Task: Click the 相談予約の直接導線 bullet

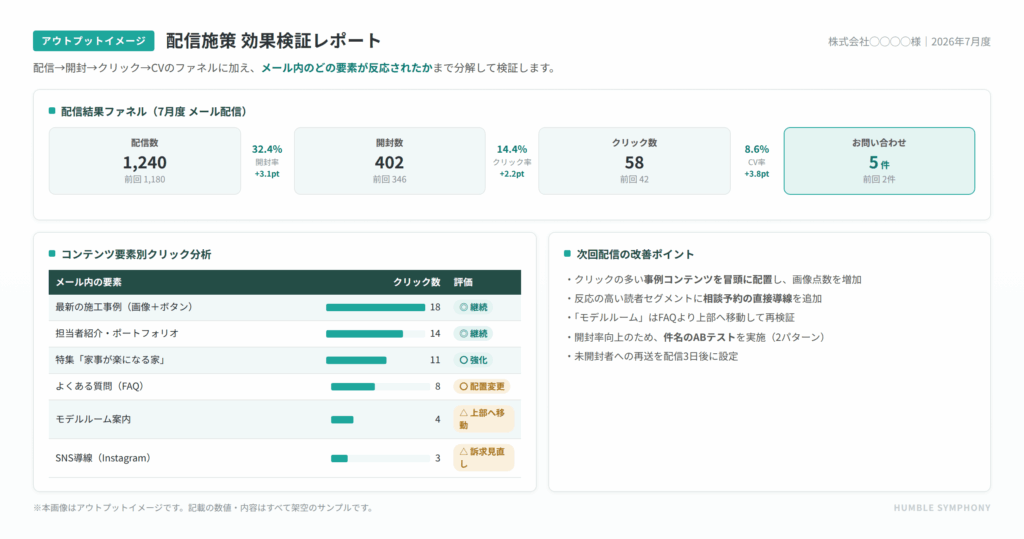Action: pyautogui.click(x=694, y=299)
